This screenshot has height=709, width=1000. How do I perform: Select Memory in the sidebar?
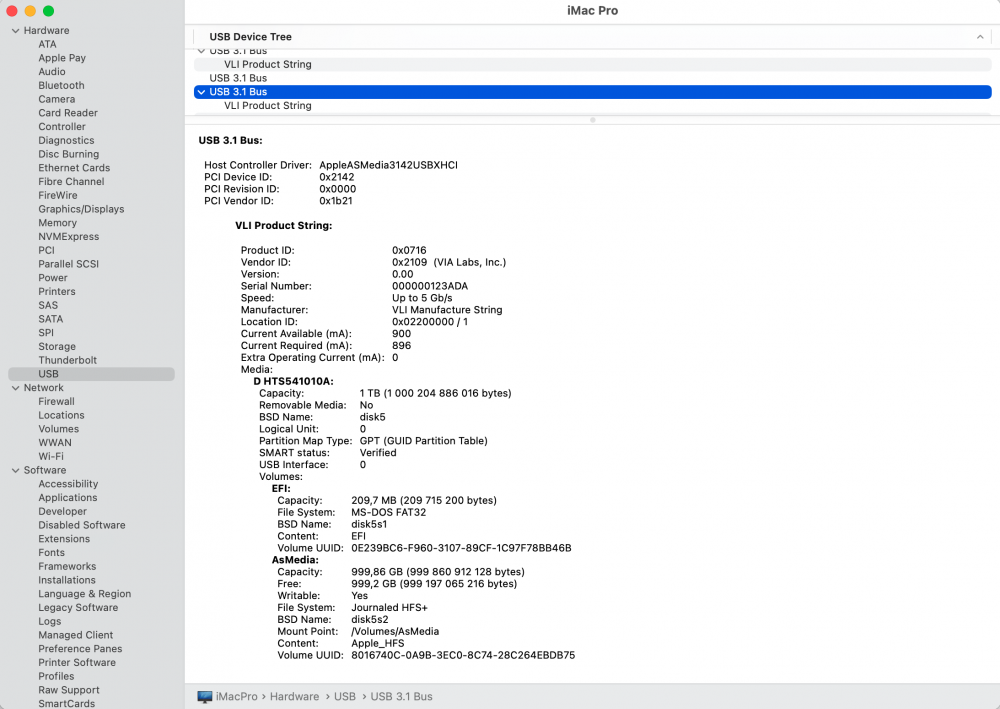pyautogui.click(x=57, y=223)
